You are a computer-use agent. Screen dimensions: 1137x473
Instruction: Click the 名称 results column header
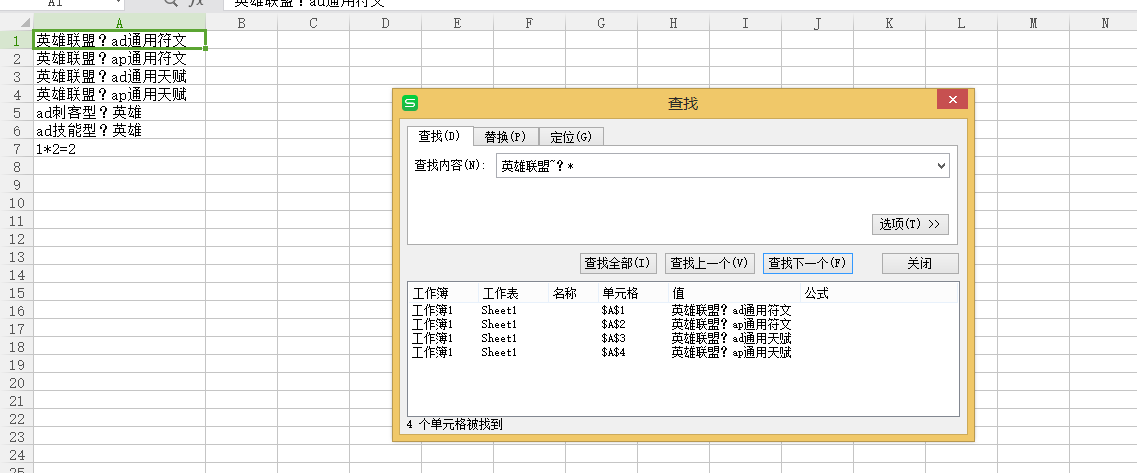(x=573, y=293)
